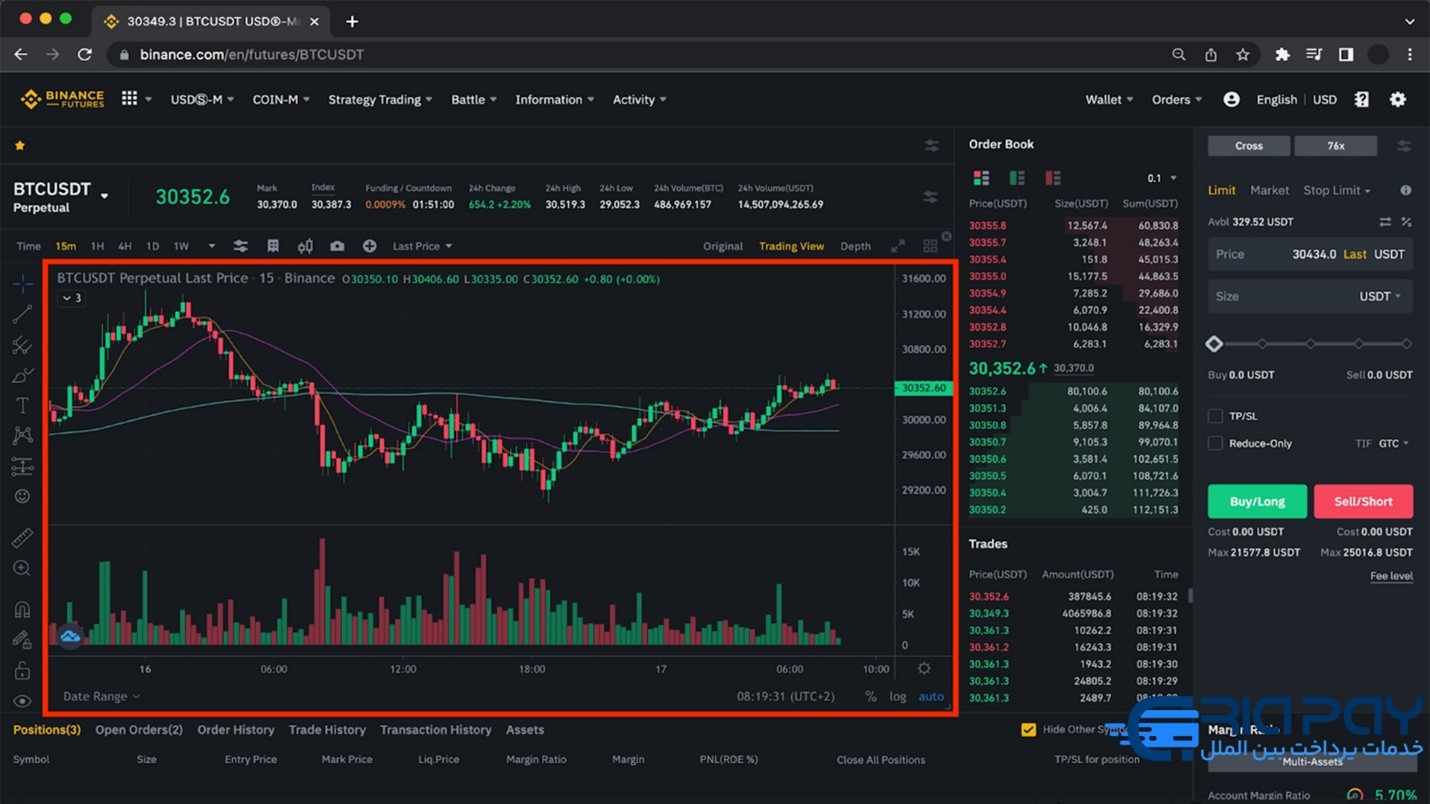Enable the TP/SL checkbox
This screenshot has height=804, width=1430.
[x=1215, y=416]
